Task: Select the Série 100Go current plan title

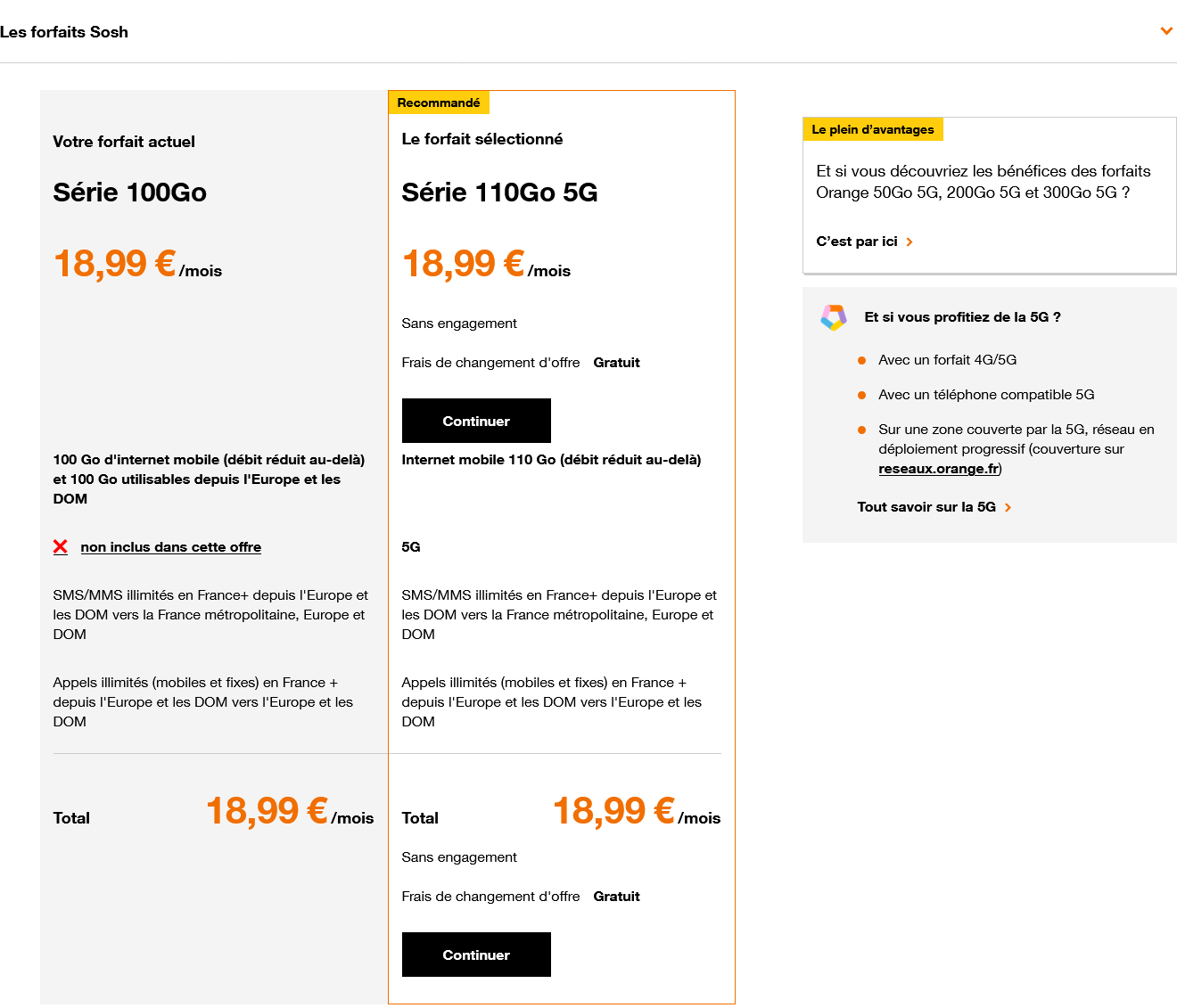Action: 130,193
